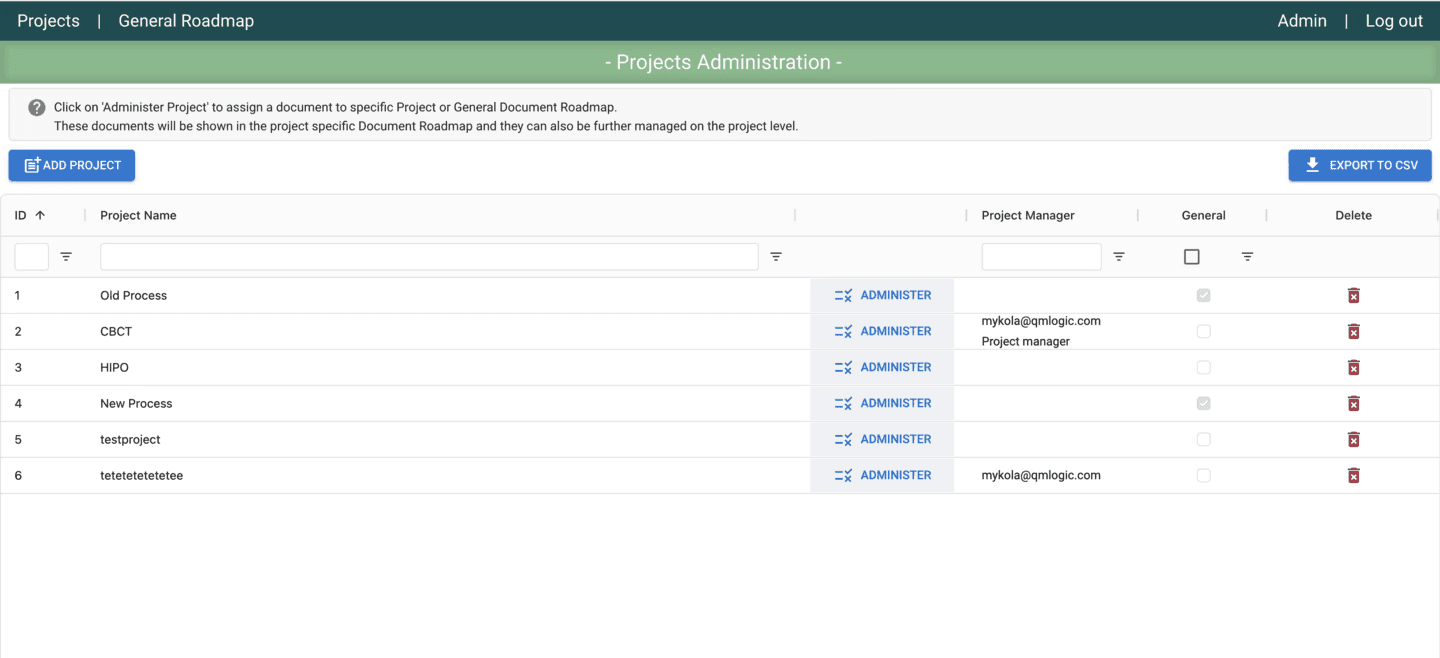Viewport: 1440px width, 658px height.
Task: Toggle General checkbox for Old Process
Action: pos(1204,295)
